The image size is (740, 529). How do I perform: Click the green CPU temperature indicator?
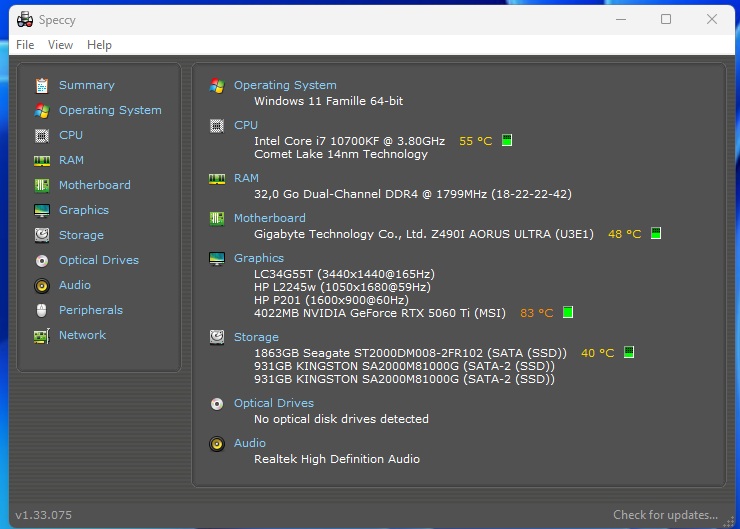(507, 140)
